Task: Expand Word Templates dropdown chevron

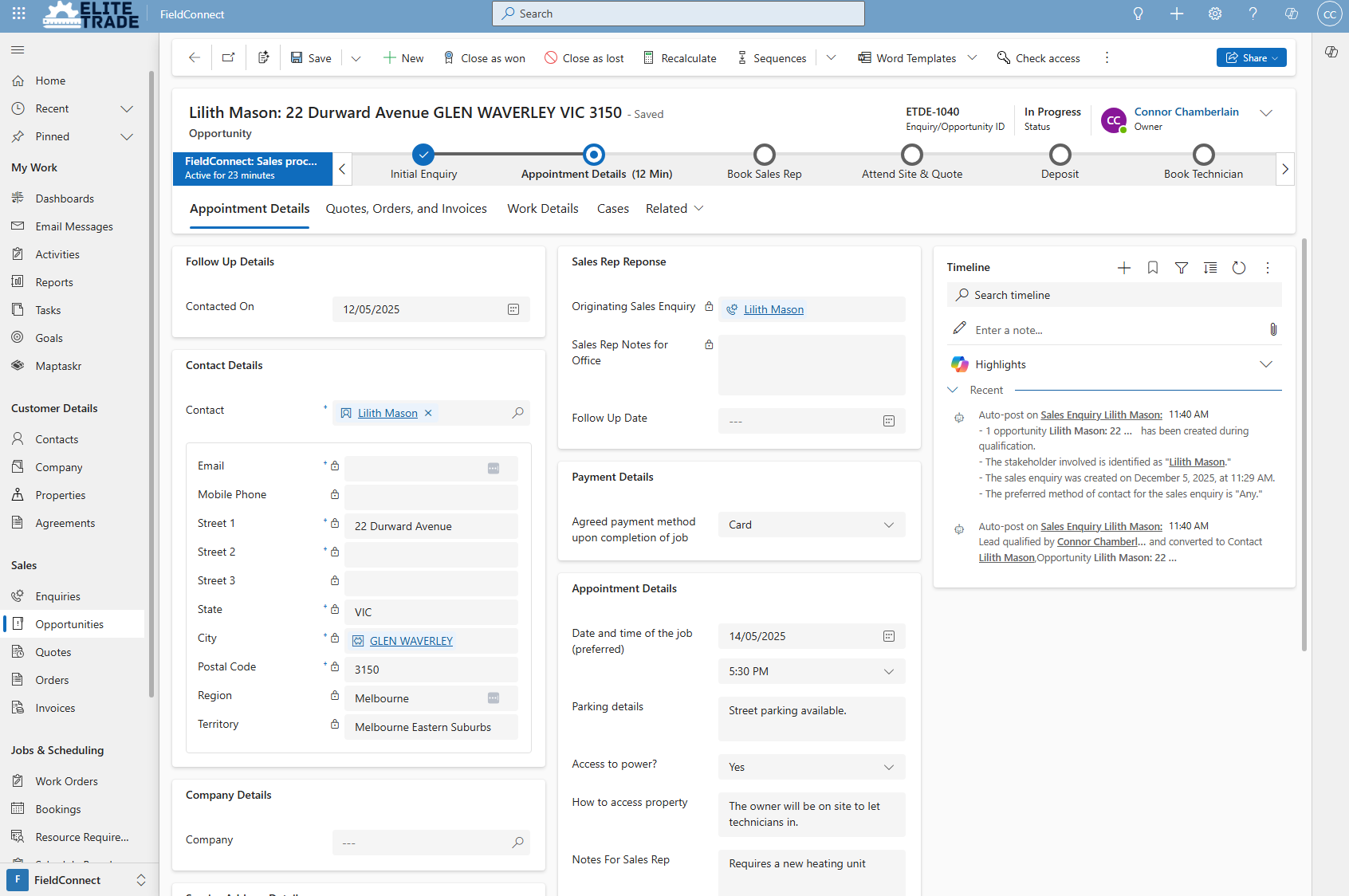Action: (972, 57)
